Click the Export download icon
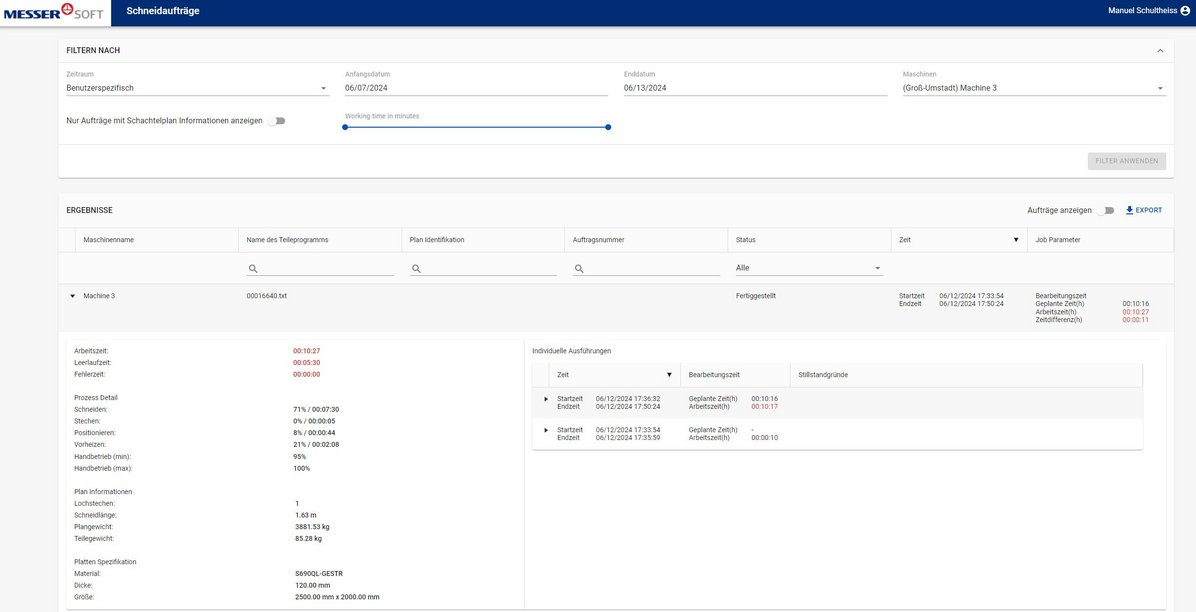1196x612 pixels. click(x=1129, y=210)
